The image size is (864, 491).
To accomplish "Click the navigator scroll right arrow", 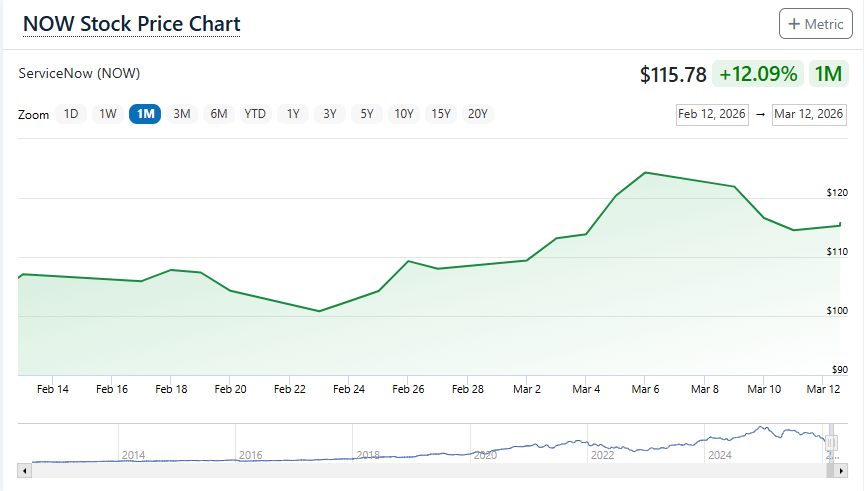I will 841,471.
